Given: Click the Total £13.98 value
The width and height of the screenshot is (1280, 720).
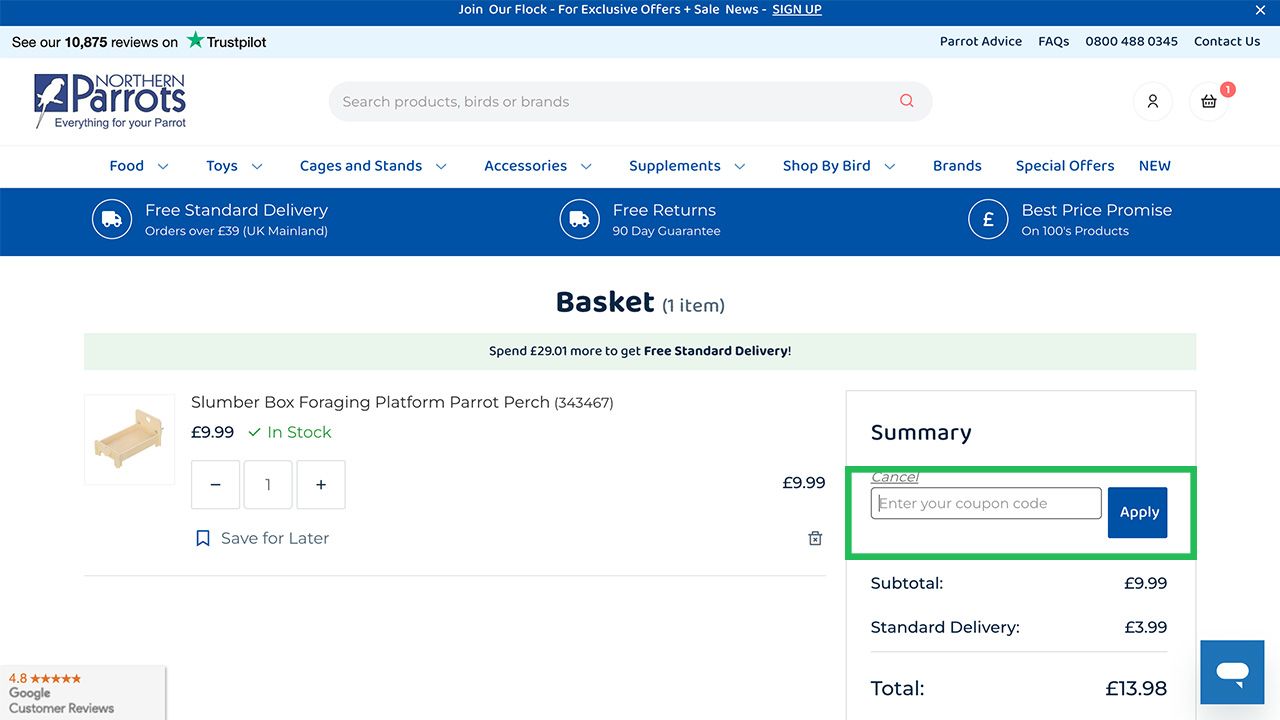Looking at the screenshot, I should [1136, 688].
